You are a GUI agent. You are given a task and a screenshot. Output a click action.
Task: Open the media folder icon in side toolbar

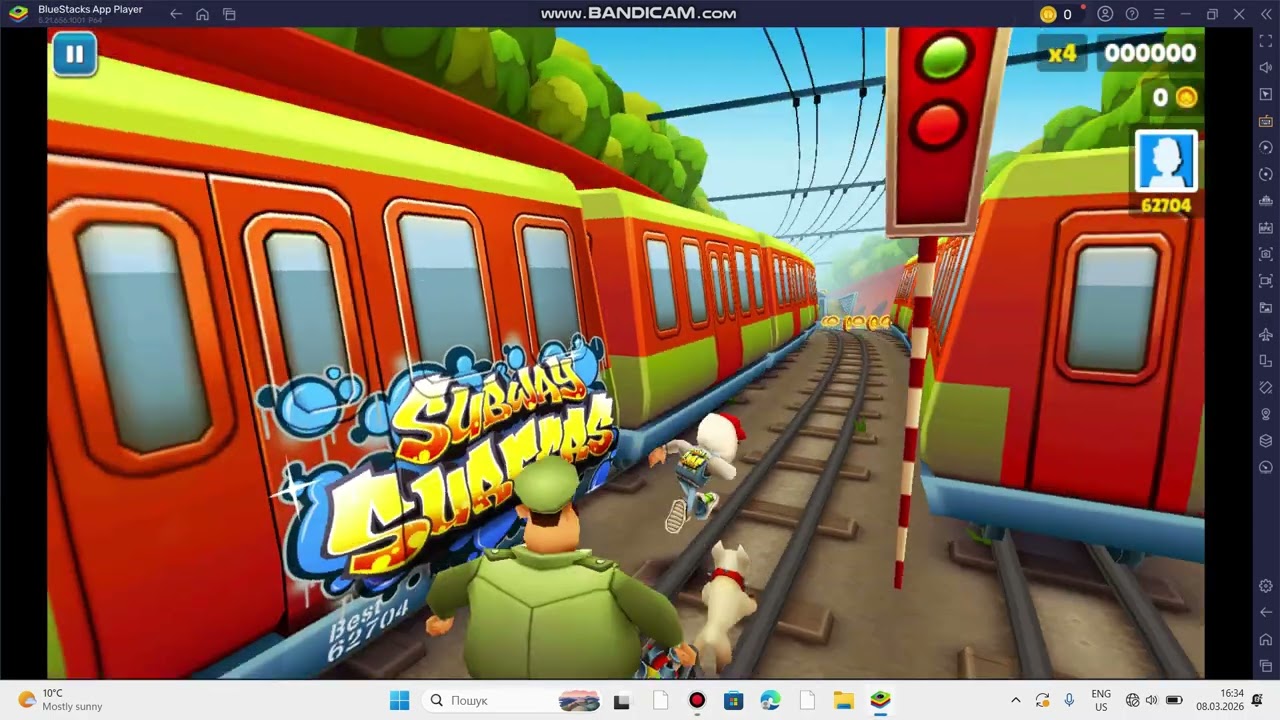click(1266, 307)
